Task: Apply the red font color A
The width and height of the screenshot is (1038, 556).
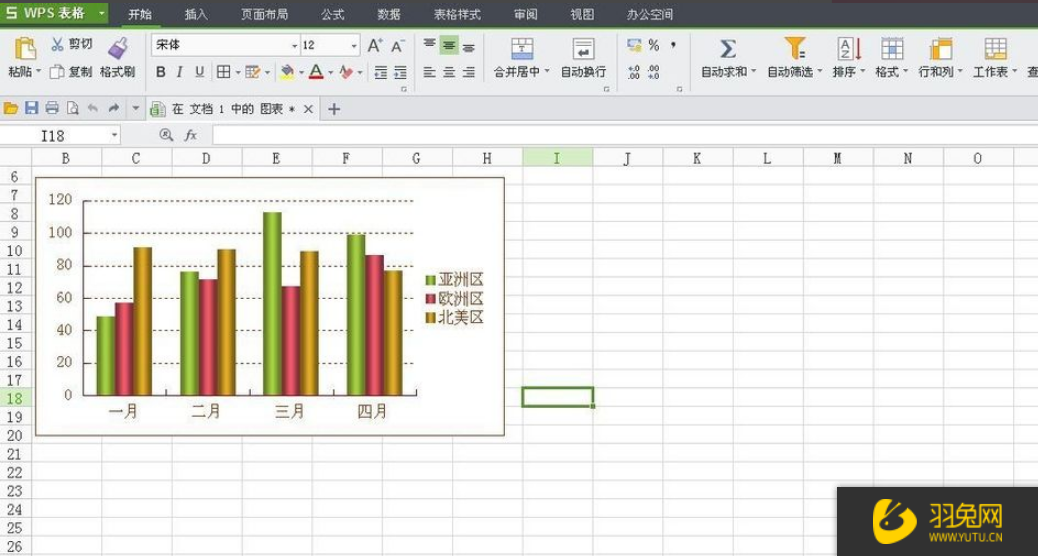Action: tap(316, 72)
